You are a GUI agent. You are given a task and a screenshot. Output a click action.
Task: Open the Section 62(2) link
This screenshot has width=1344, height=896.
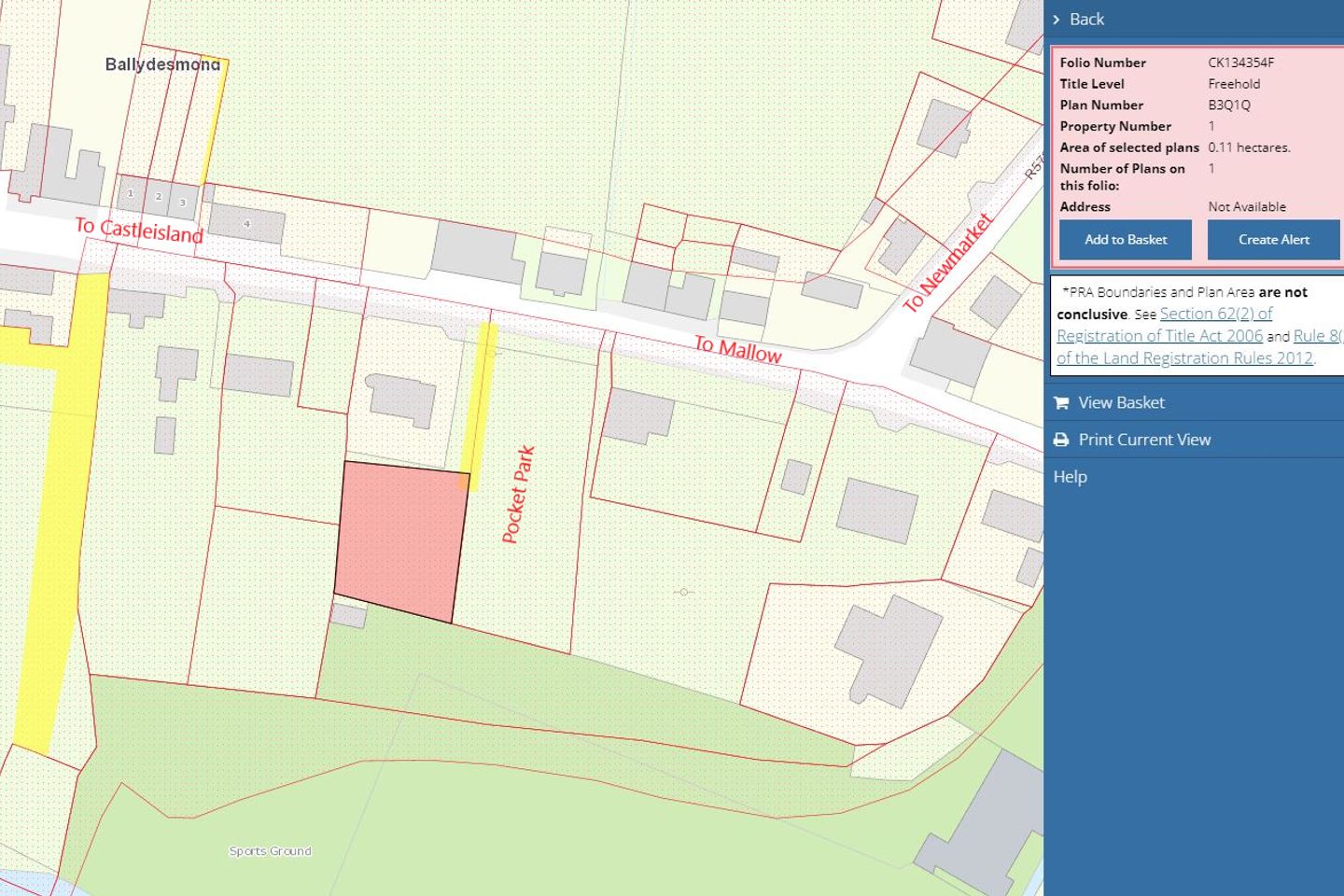[1215, 314]
